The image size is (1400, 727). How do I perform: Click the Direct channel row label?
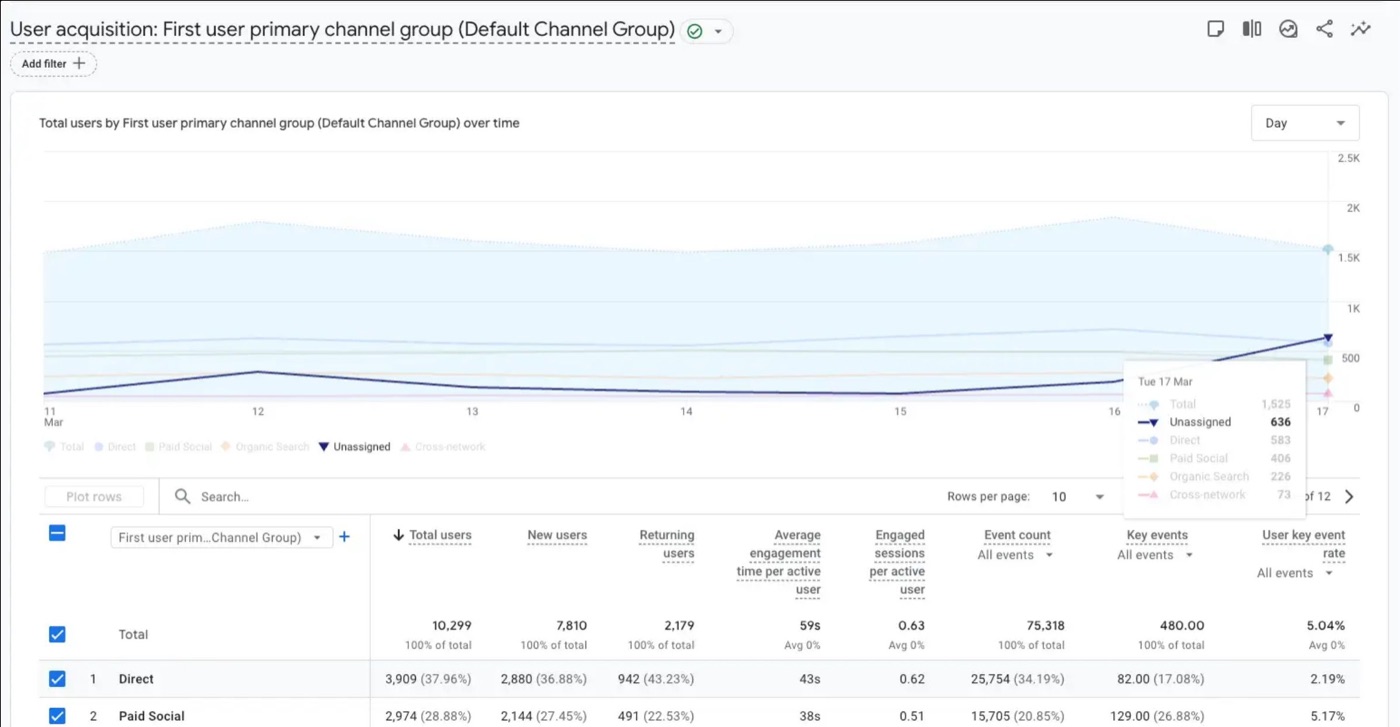[136, 679]
